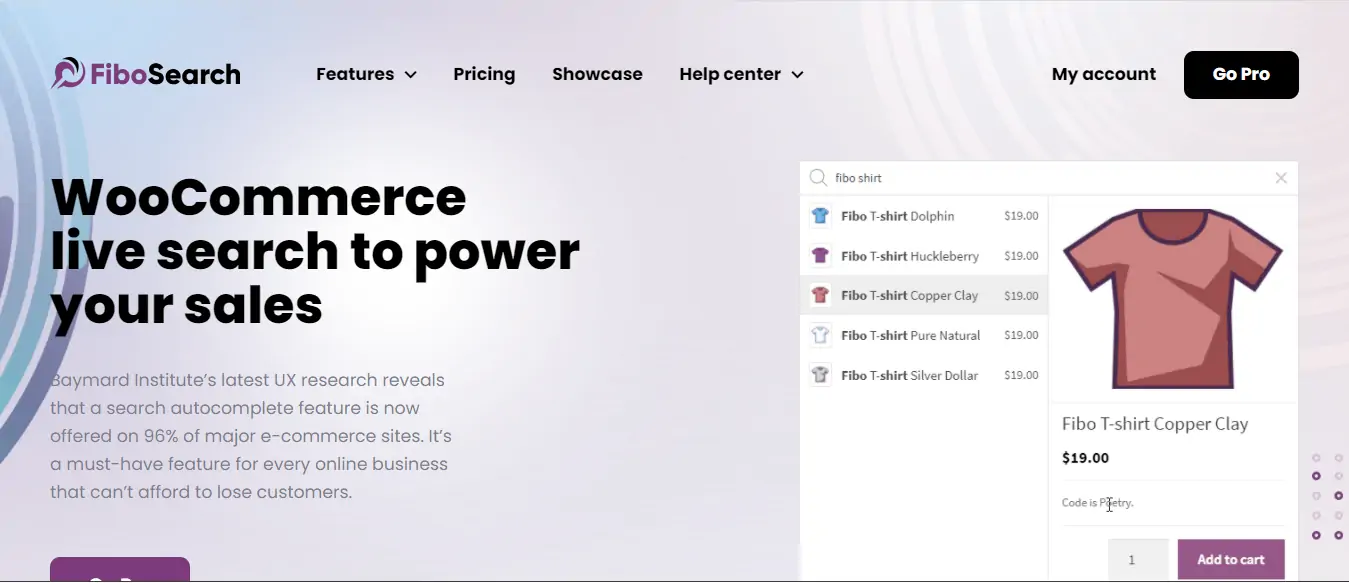Click the FiboSearch logo
This screenshot has width=1349, height=583.
(146, 74)
